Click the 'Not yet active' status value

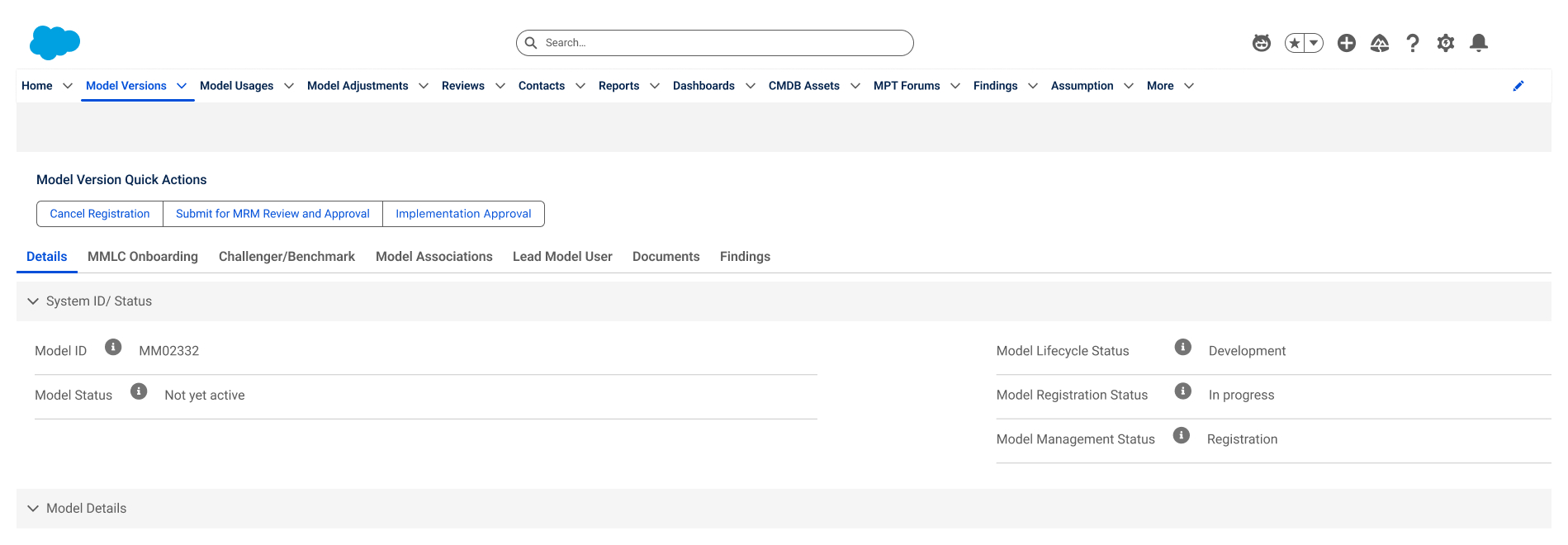(205, 396)
